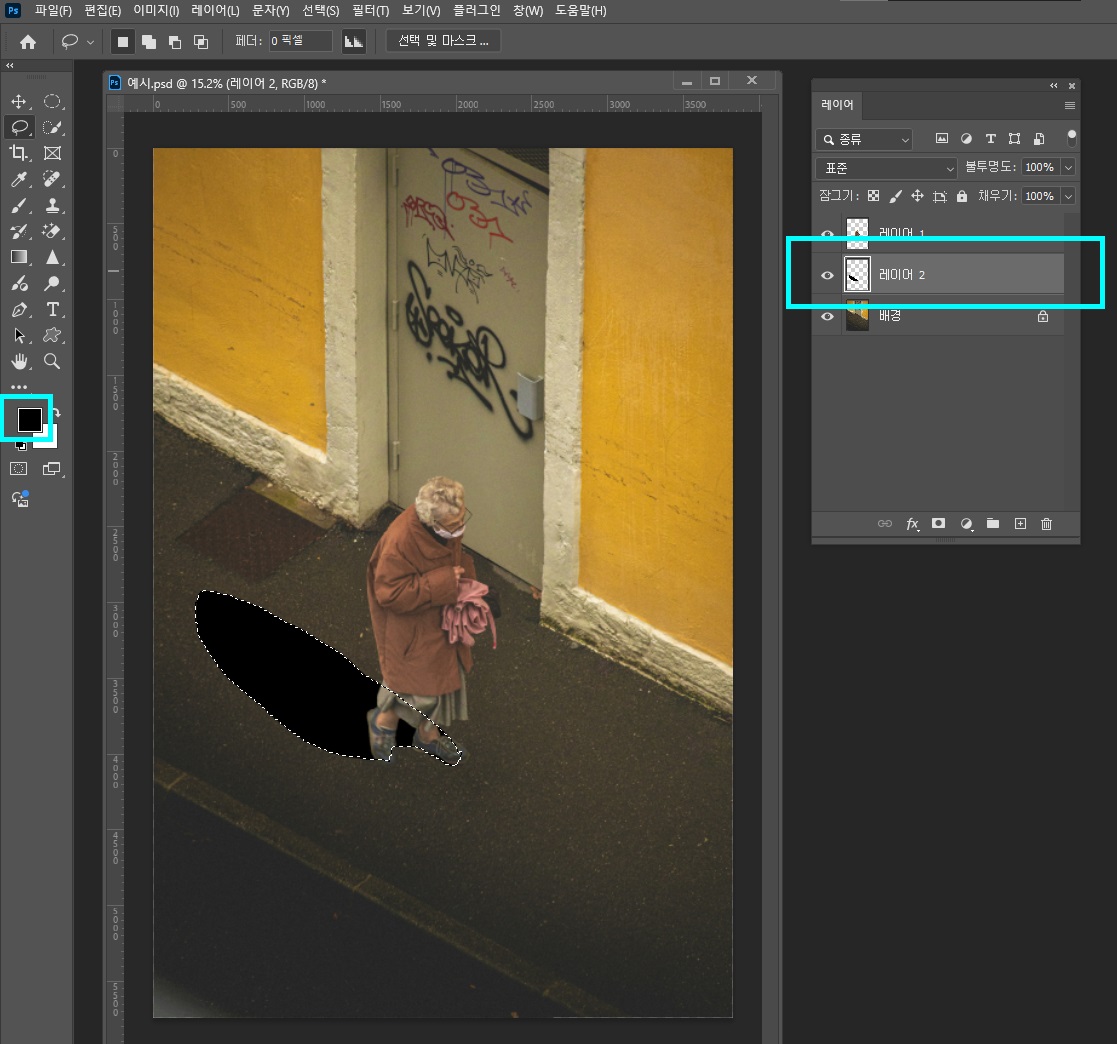This screenshot has height=1044, width=1117.
Task: Toggle lock position icon
Action: pos(918,196)
